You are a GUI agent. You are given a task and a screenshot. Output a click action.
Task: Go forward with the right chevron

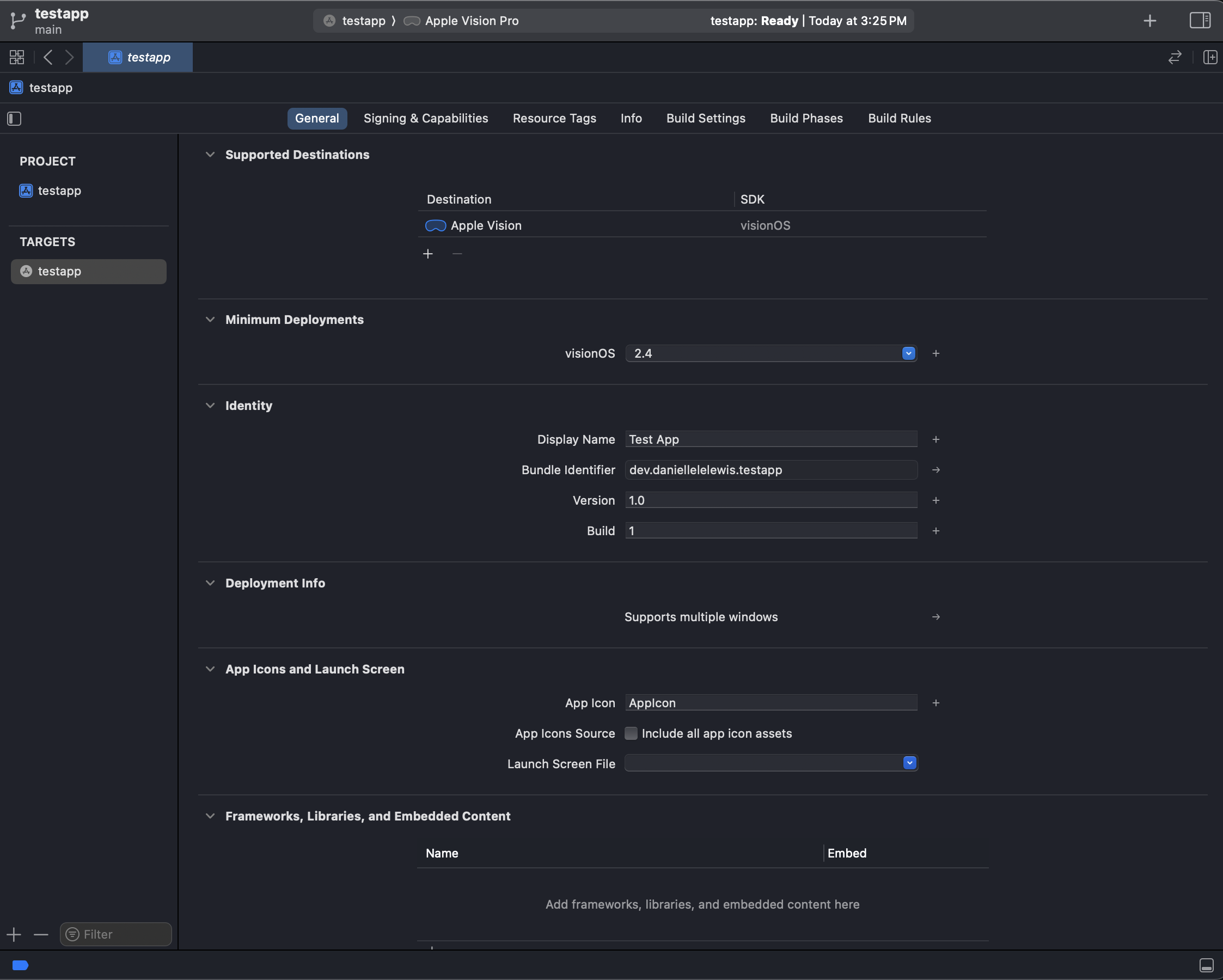[69, 57]
